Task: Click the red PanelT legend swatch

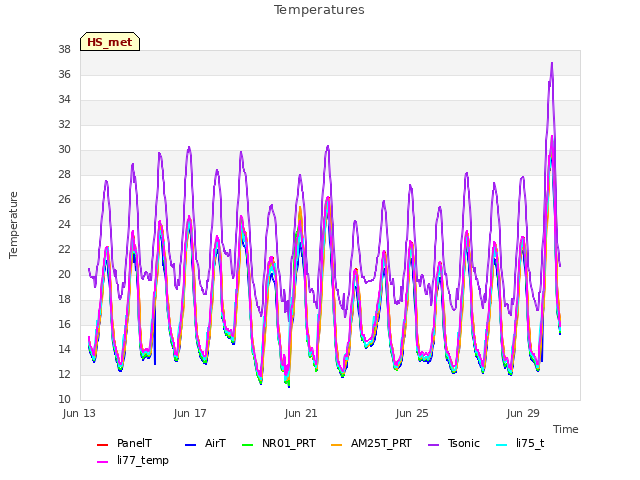Action: click(102, 444)
